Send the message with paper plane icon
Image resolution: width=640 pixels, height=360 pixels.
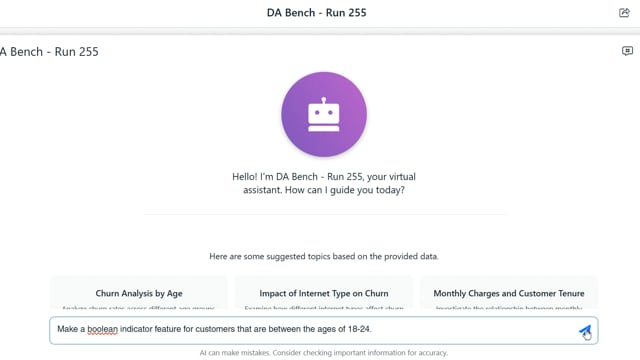(585, 330)
